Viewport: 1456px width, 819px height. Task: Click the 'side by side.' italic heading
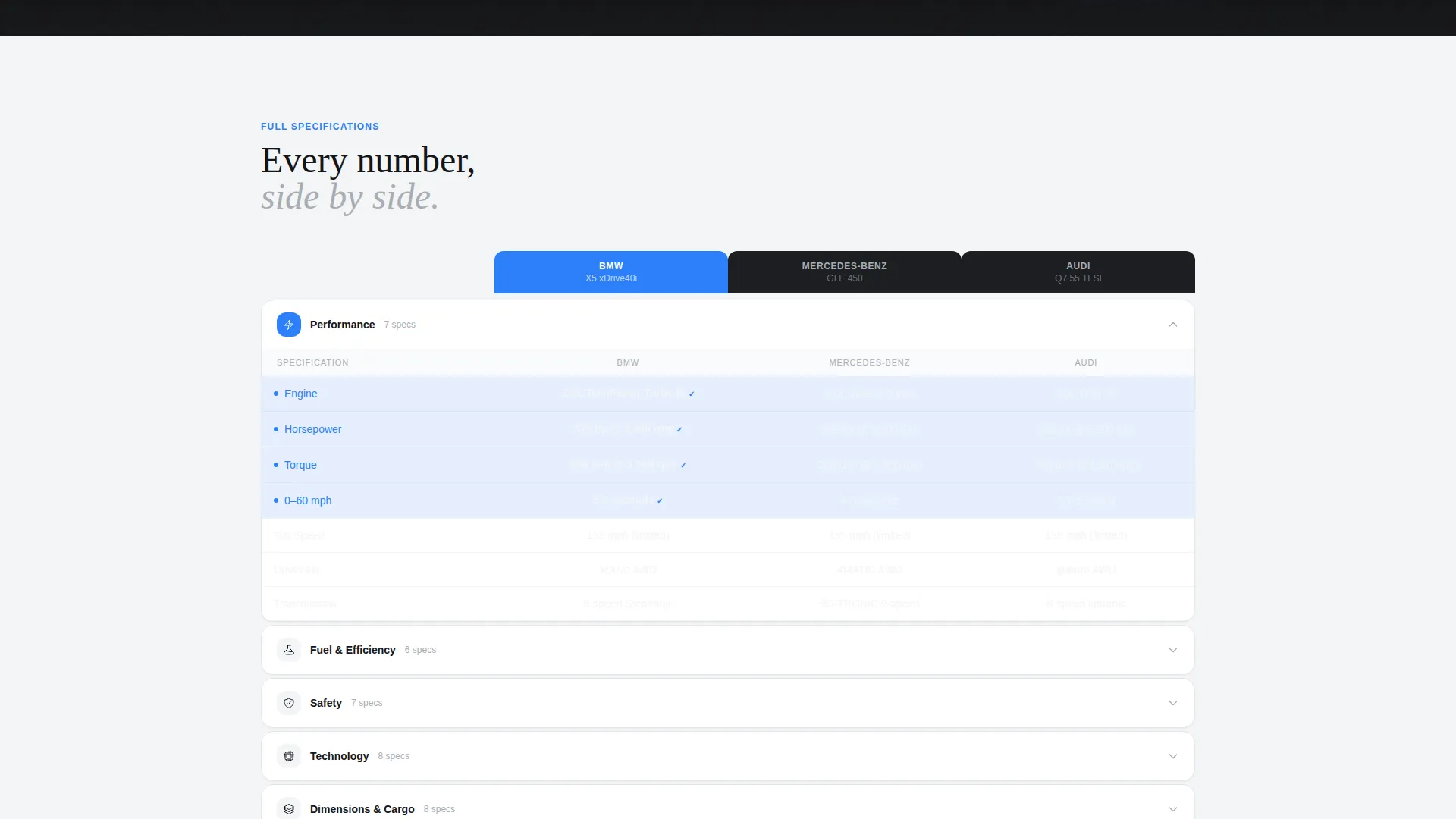350,197
